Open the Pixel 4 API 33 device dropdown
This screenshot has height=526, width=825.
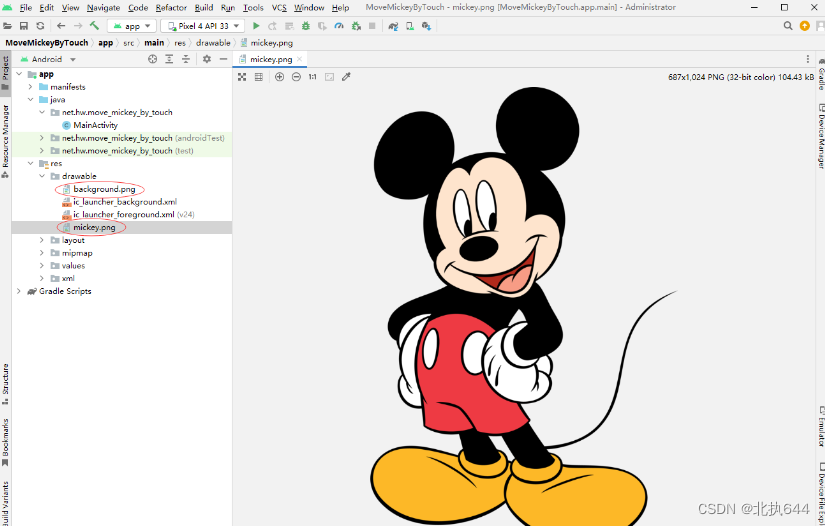[x=203, y=26]
